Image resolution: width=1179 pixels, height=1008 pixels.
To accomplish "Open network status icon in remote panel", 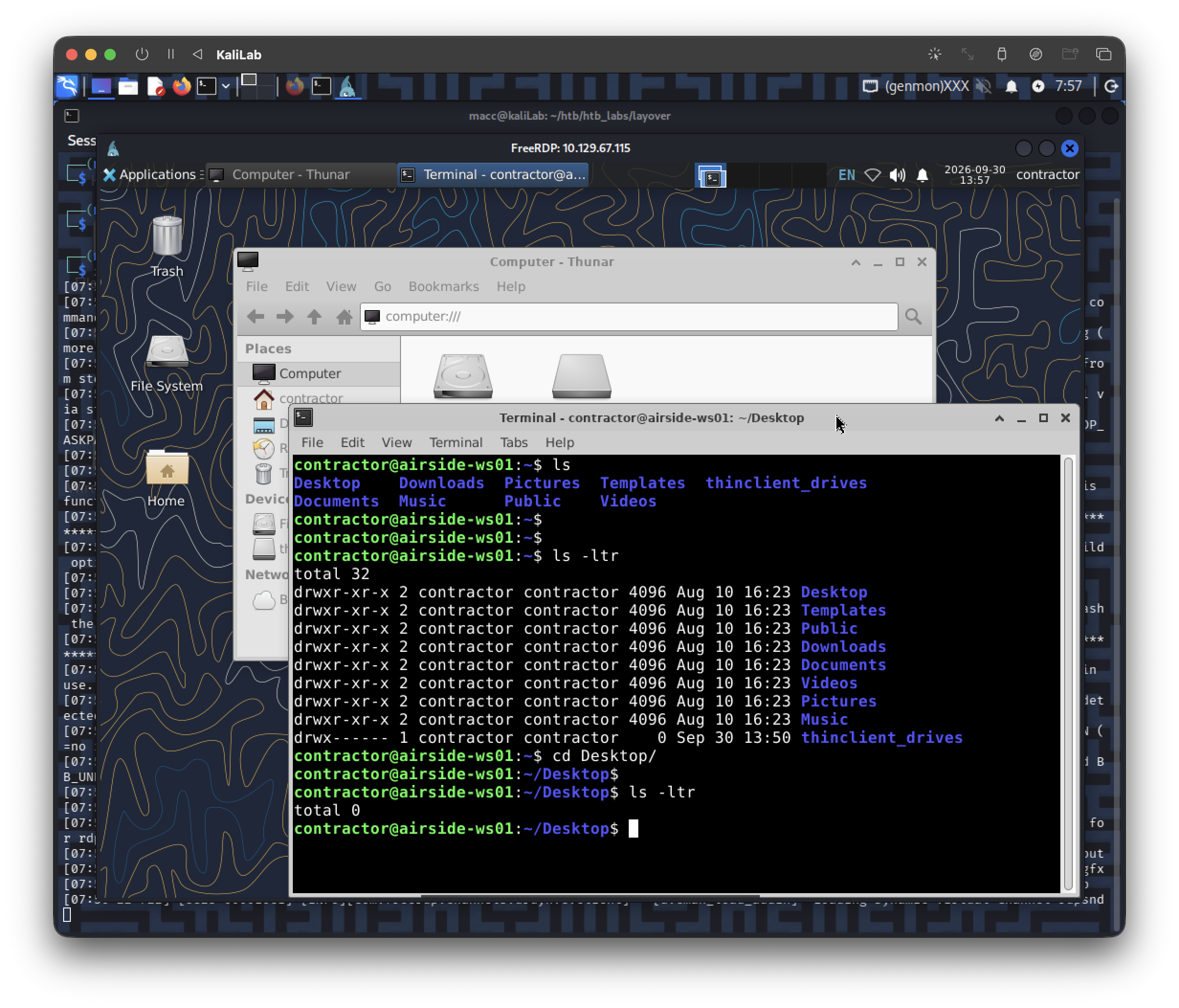I will (x=872, y=175).
